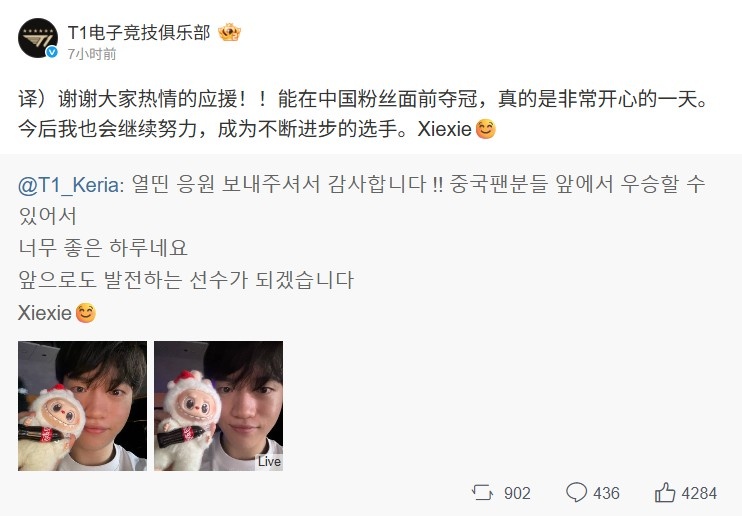Image resolution: width=742 pixels, height=516 pixels.
Task: Click the Chinese translation text of the post
Action: [363, 114]
